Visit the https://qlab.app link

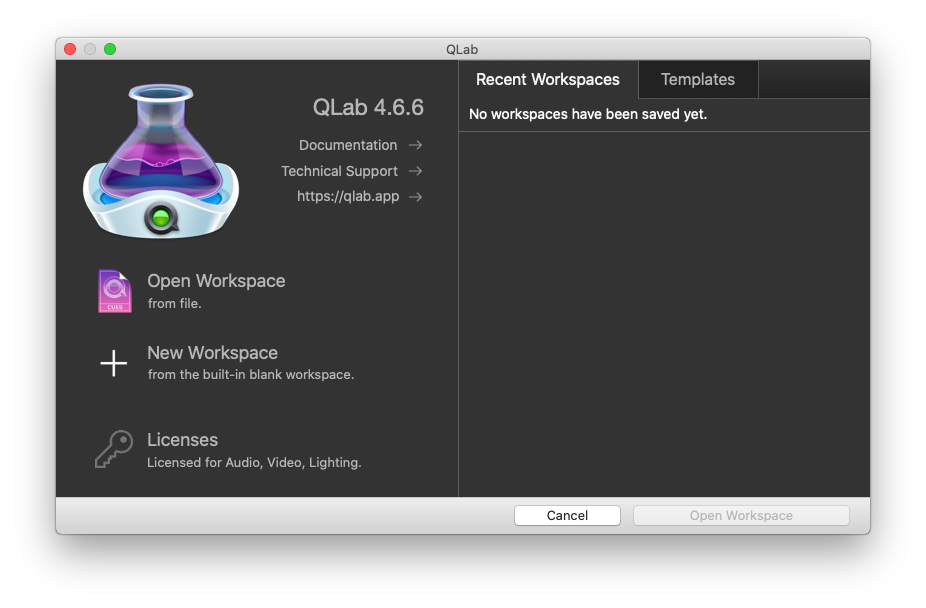(x=348, y=197)
